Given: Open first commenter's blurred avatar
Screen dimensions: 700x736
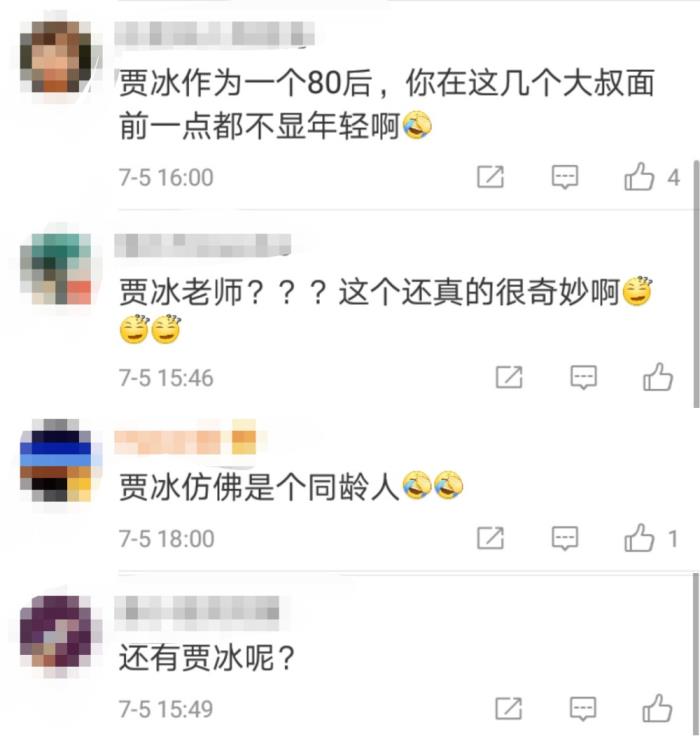Looking at the screenshot, I should 56,56.
